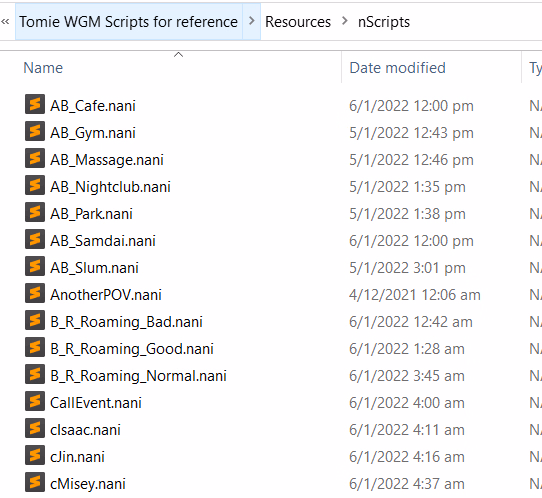
Task: Select the cIsaac.nani file row
Action: (x=271, y=430)
